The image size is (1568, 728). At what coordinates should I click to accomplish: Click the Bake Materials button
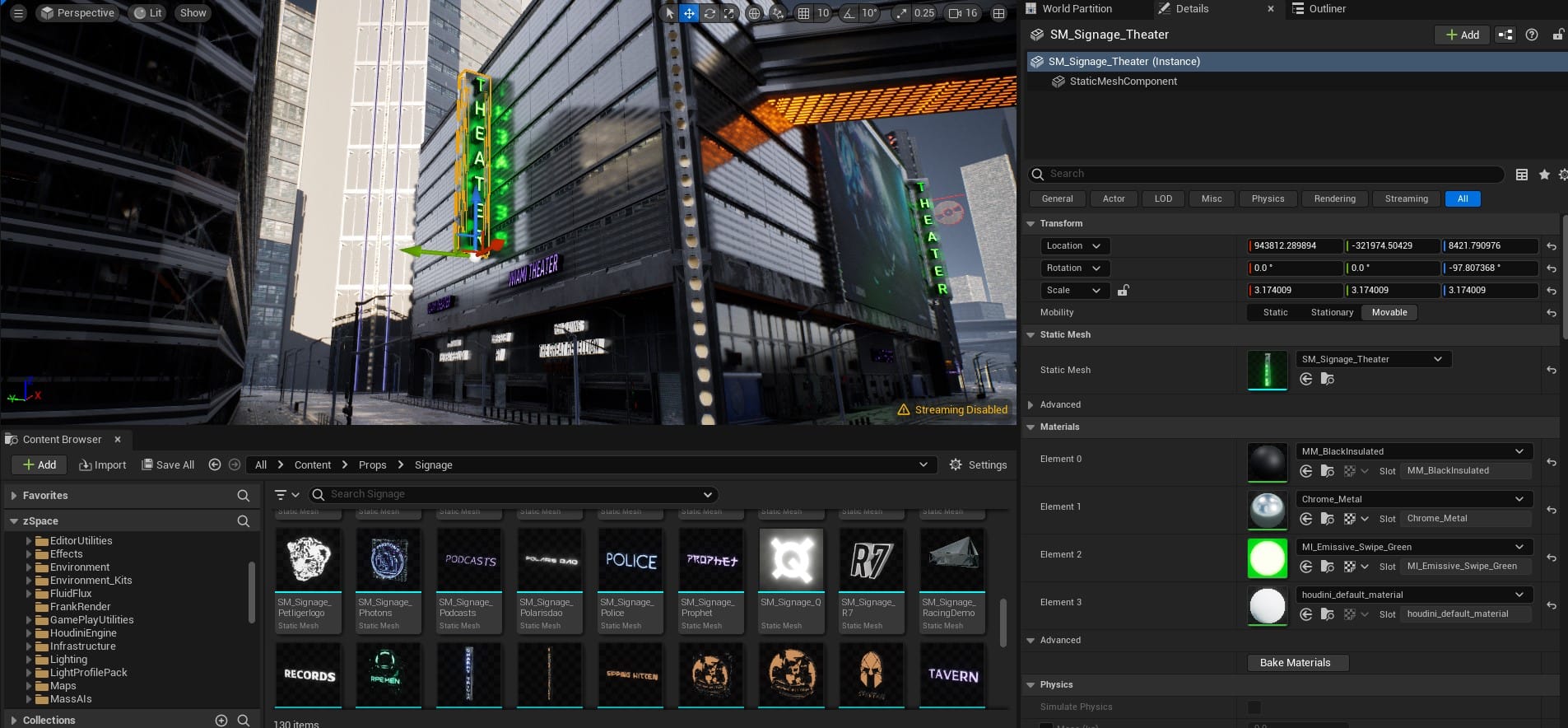[x=1295, y=663]
